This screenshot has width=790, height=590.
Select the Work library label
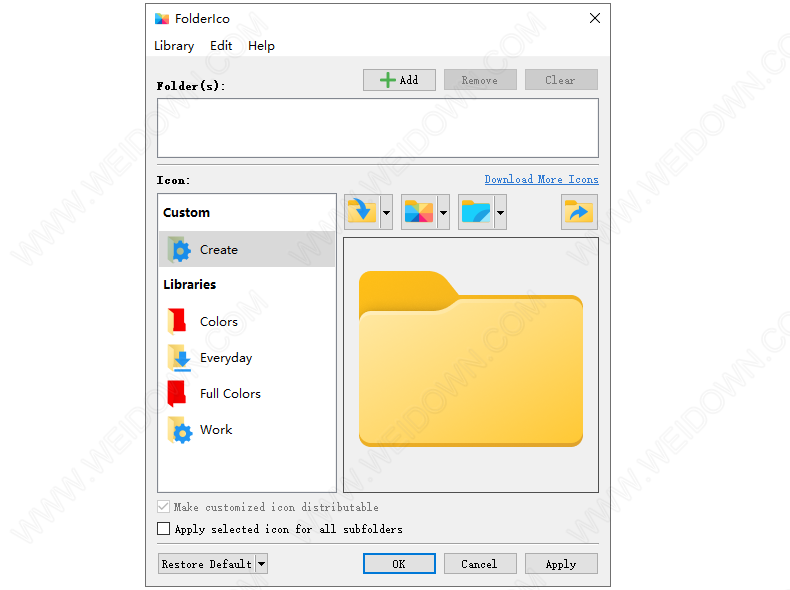pos(216,430)
